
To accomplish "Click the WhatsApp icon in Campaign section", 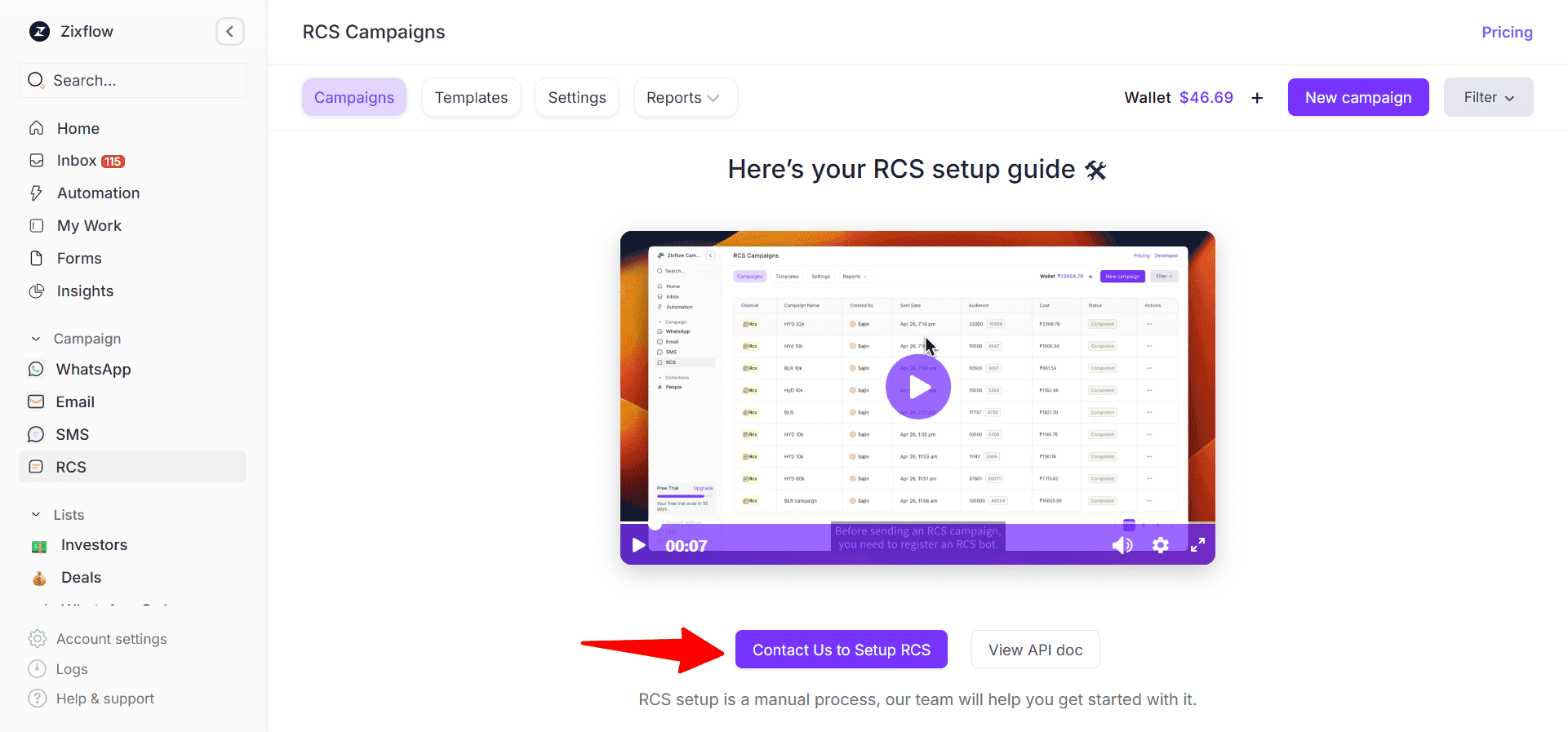I will [36, 370].
